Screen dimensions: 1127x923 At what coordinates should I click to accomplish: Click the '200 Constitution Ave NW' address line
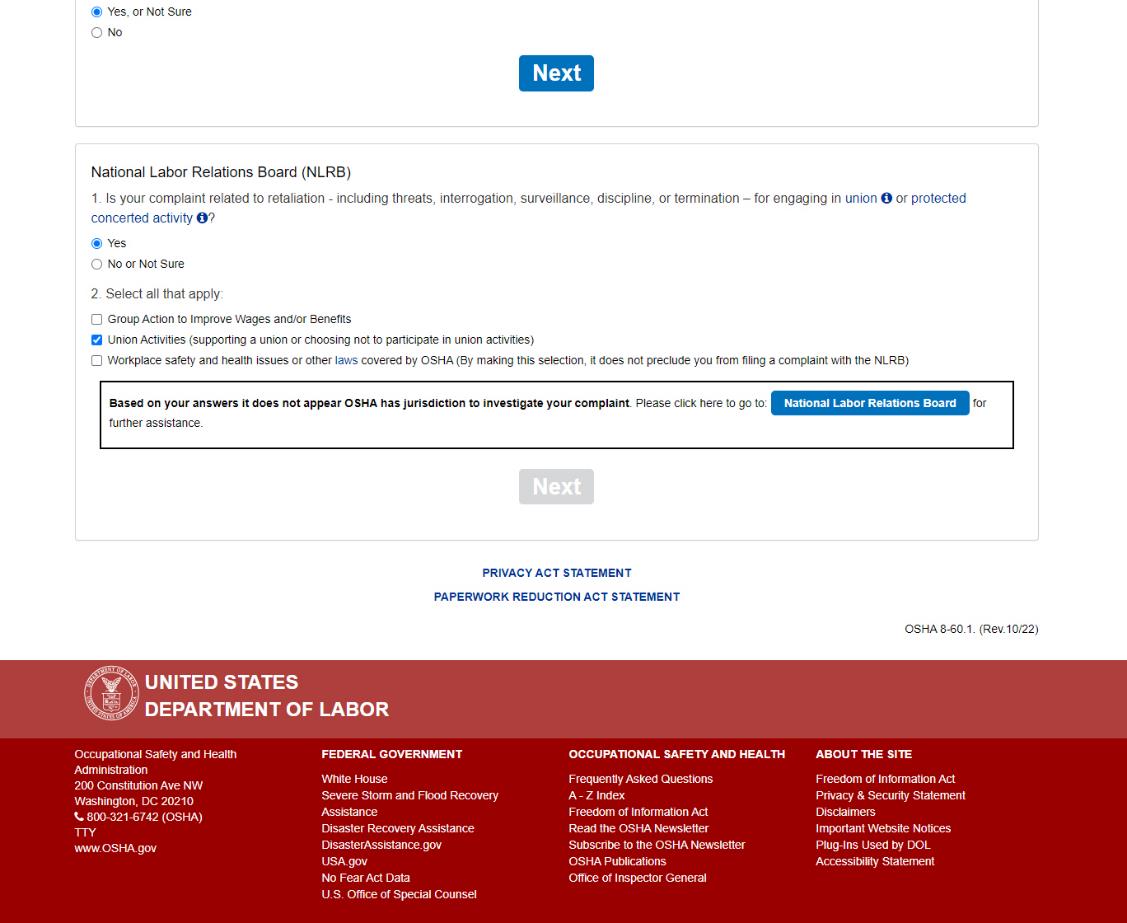click(138, 786)
